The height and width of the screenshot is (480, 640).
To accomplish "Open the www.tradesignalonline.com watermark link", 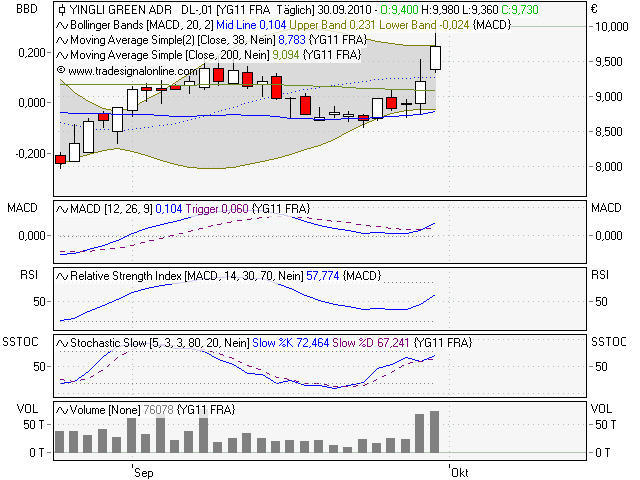I will (133, 71).
